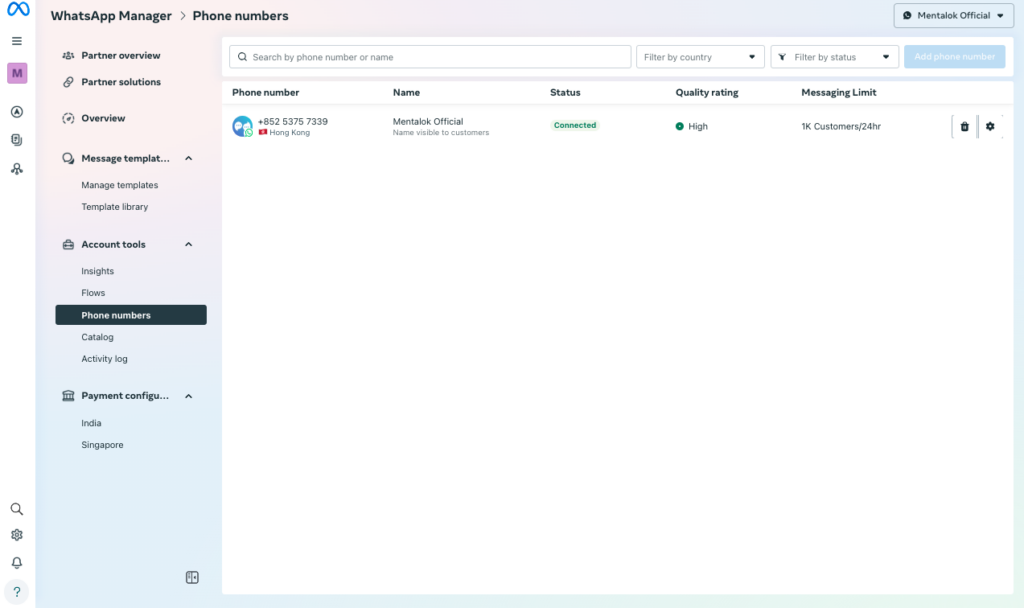The width and height of the screenshot is (1024, 608).
Task: Open help question mark icon
Action: (17, 592)
